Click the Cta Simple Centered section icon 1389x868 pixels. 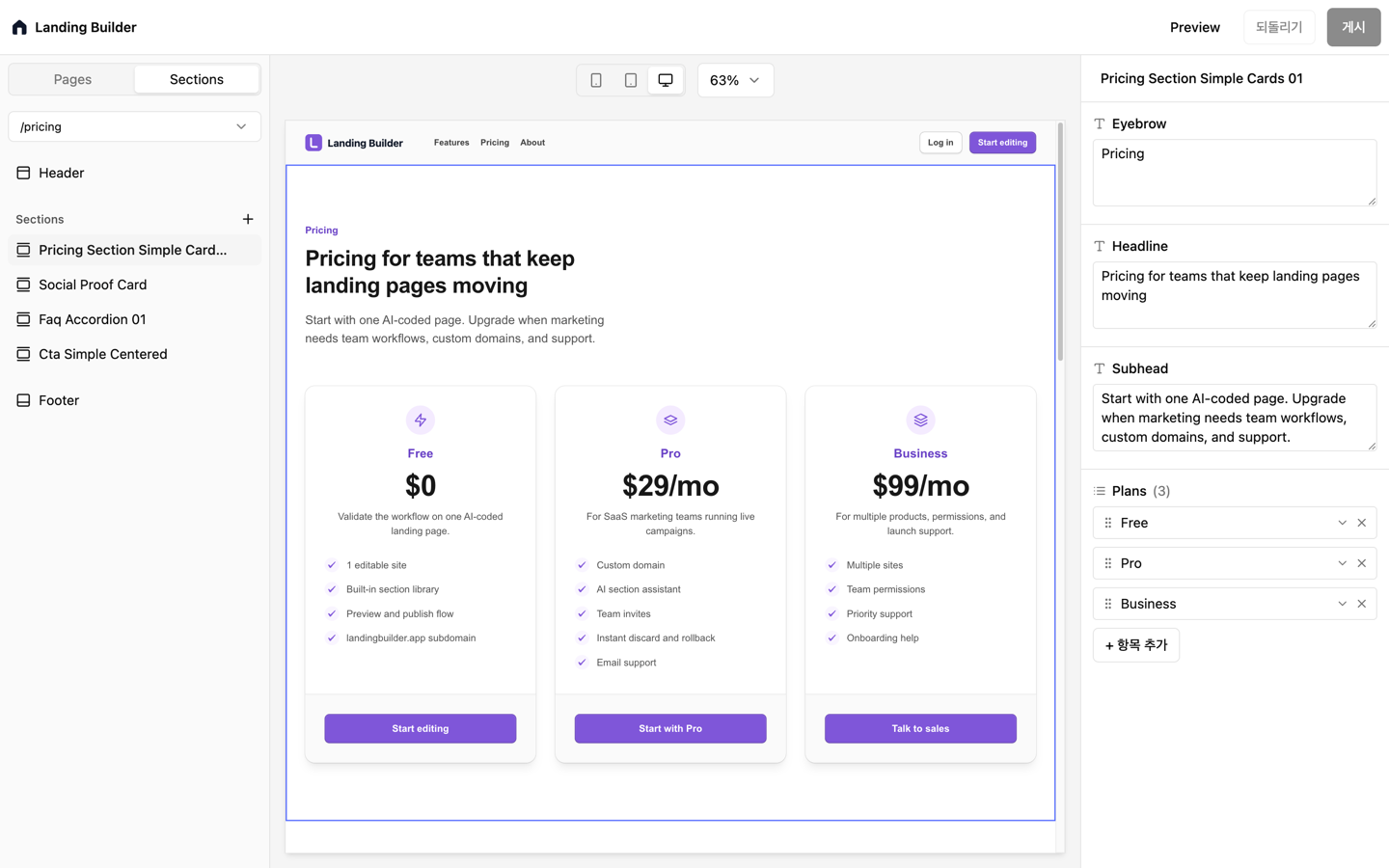(23, 354)
